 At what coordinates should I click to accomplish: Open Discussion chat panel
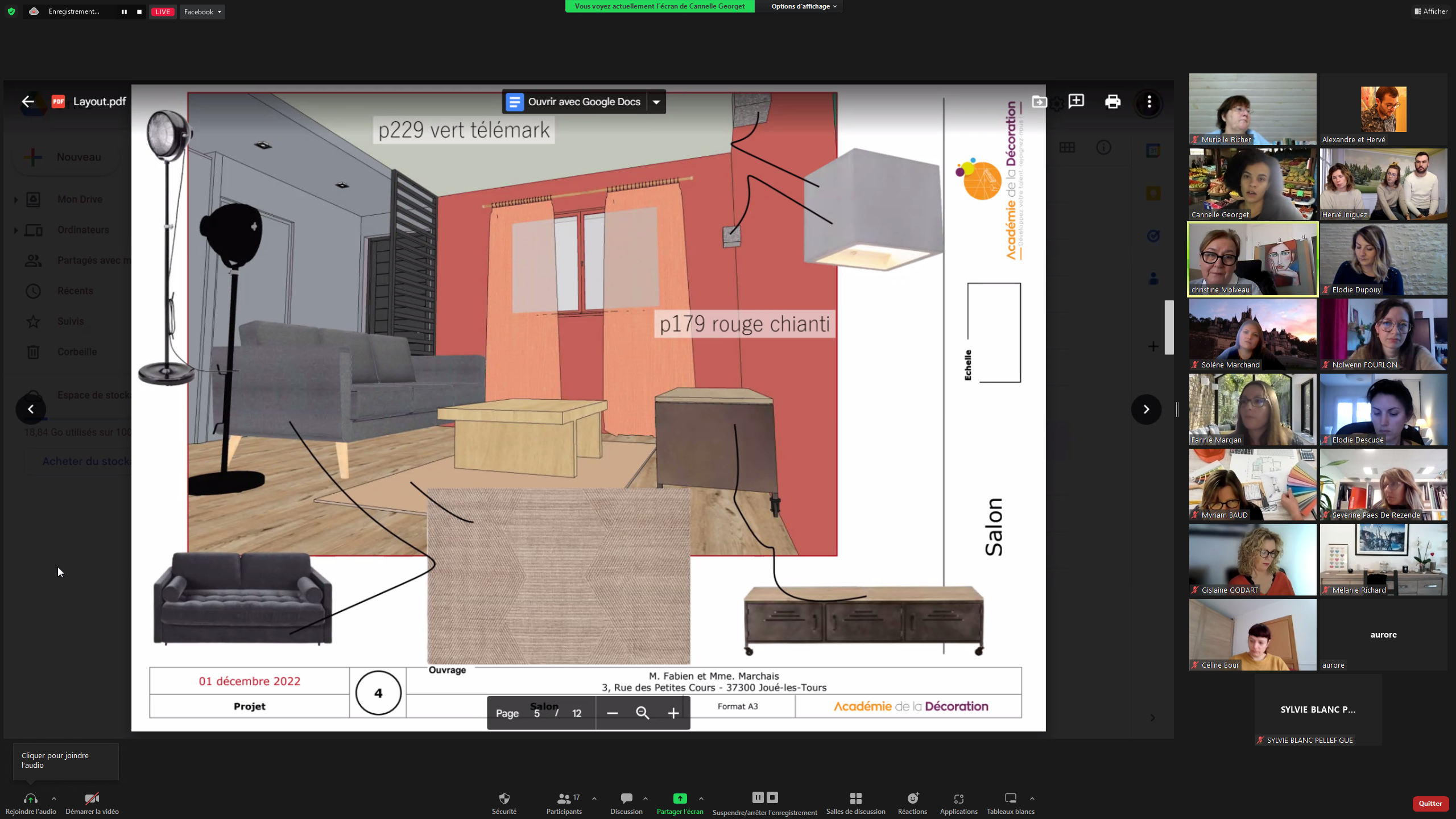[626, 803]
